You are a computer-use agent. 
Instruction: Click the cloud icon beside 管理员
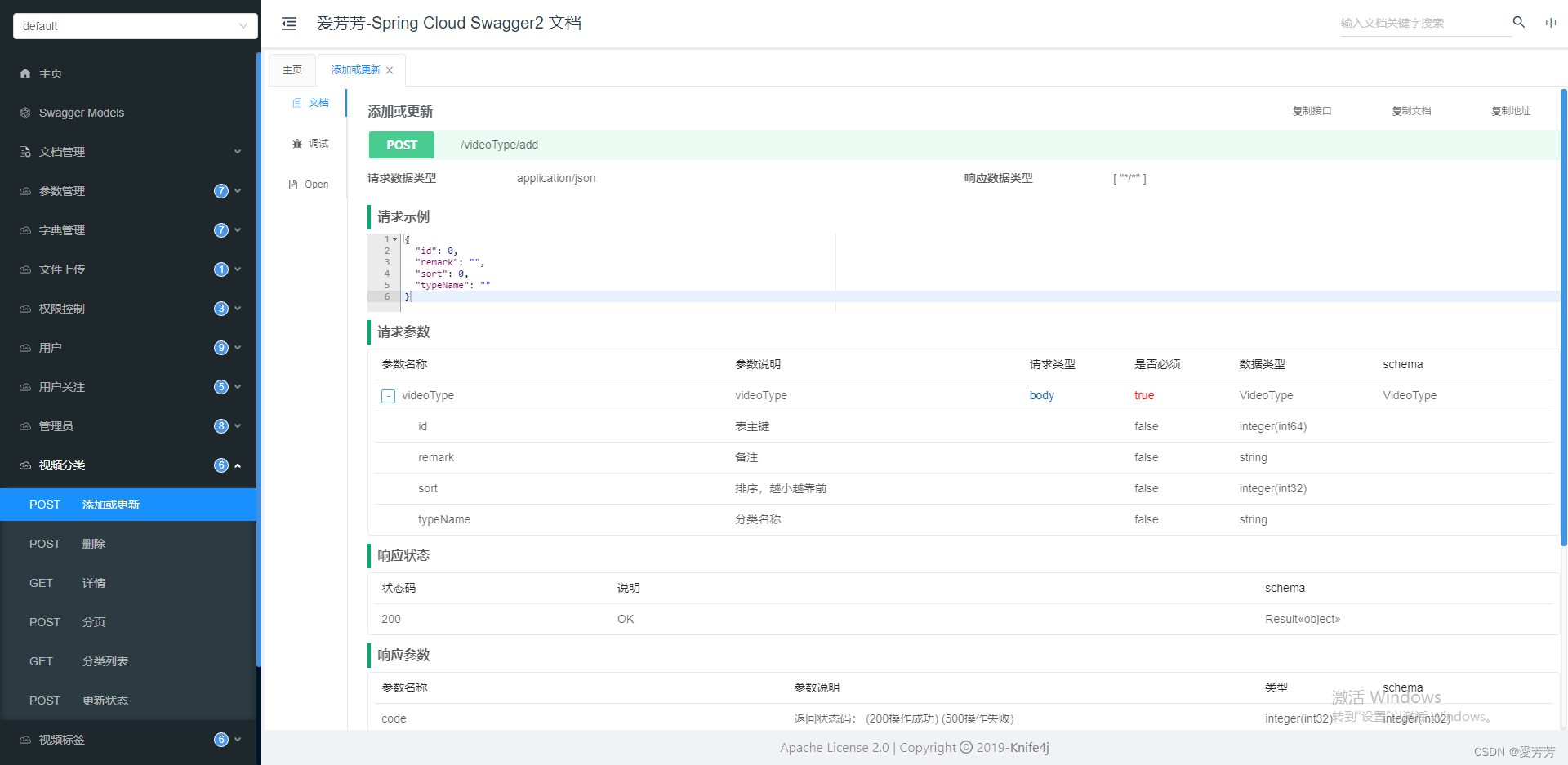coord(25,426)
